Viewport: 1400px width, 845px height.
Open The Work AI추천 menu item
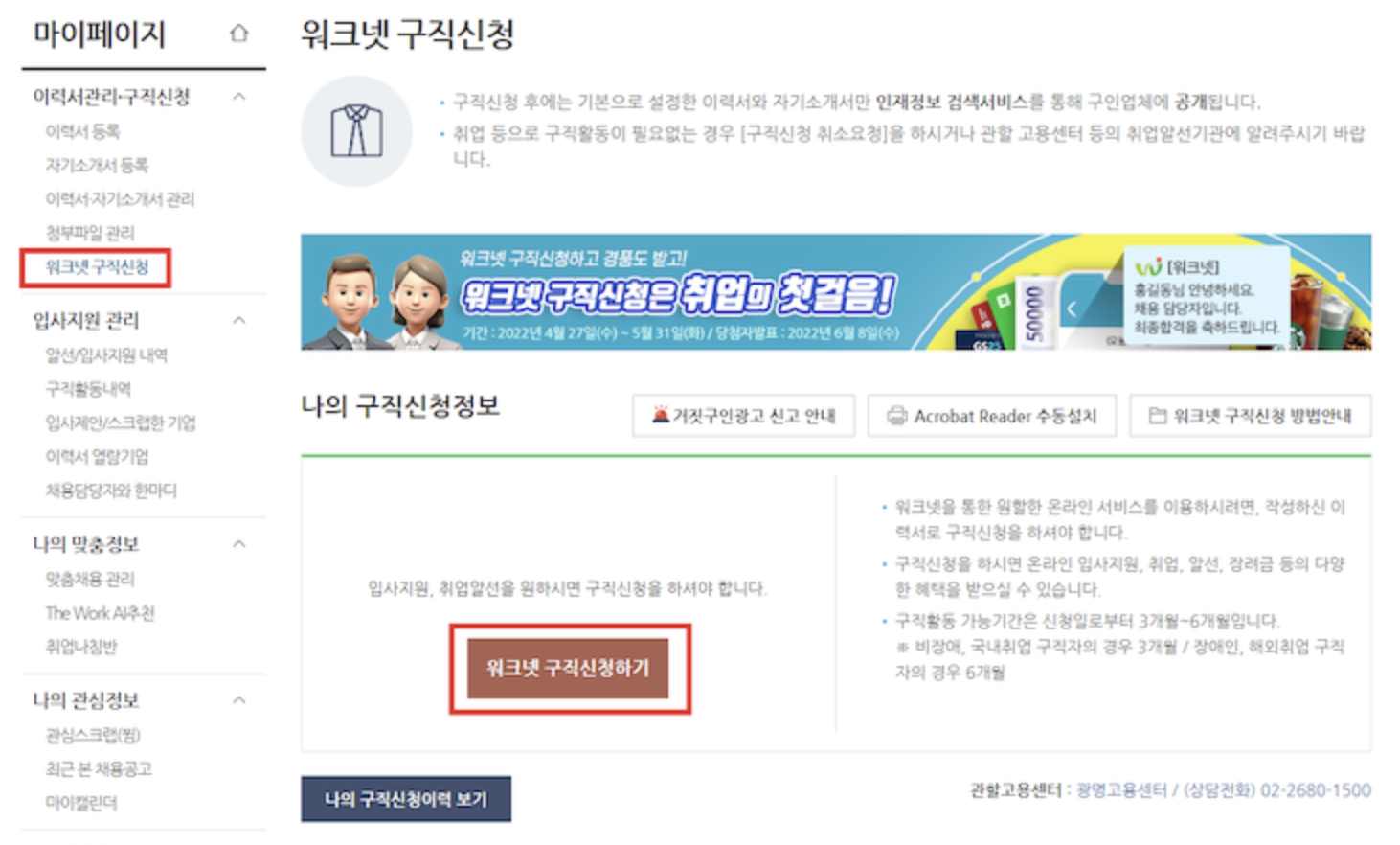pyautogui.click(x=100, y=613)
